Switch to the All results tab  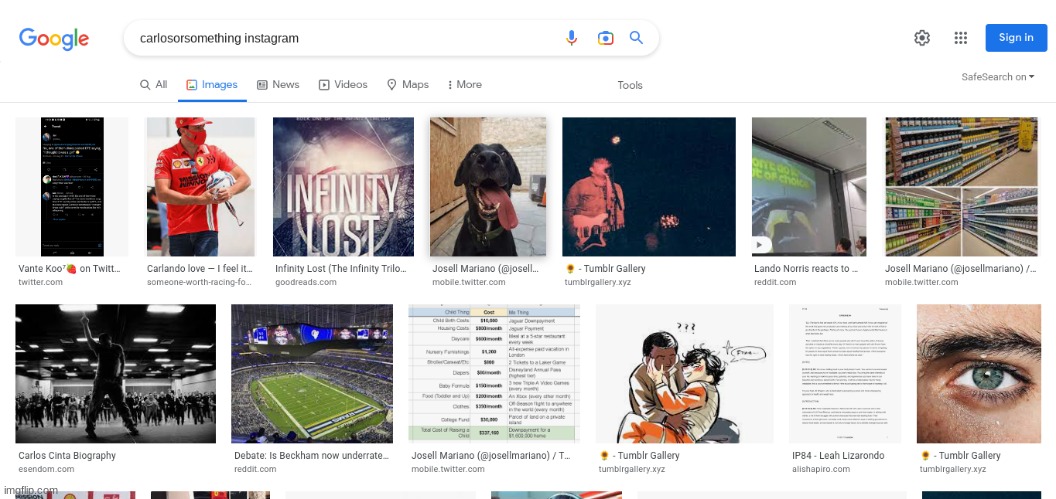153,85
